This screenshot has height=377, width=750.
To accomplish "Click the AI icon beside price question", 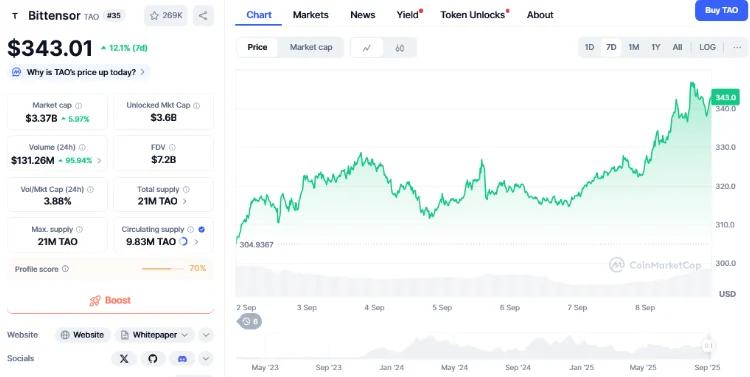I will pyautogui.click(x=17, y=73).
